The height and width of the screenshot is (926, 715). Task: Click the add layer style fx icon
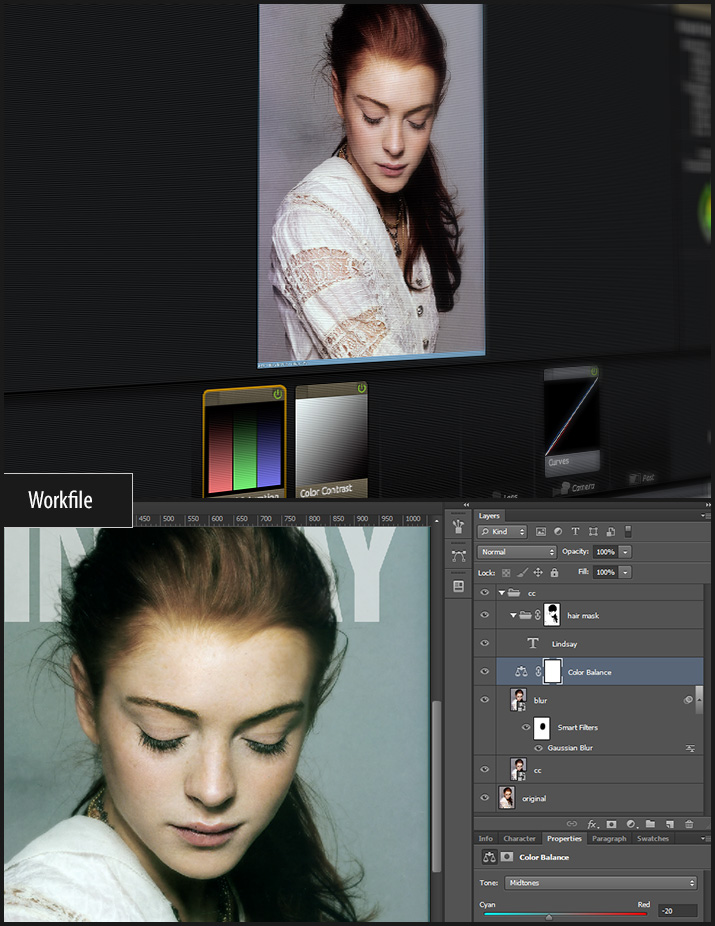592,824
